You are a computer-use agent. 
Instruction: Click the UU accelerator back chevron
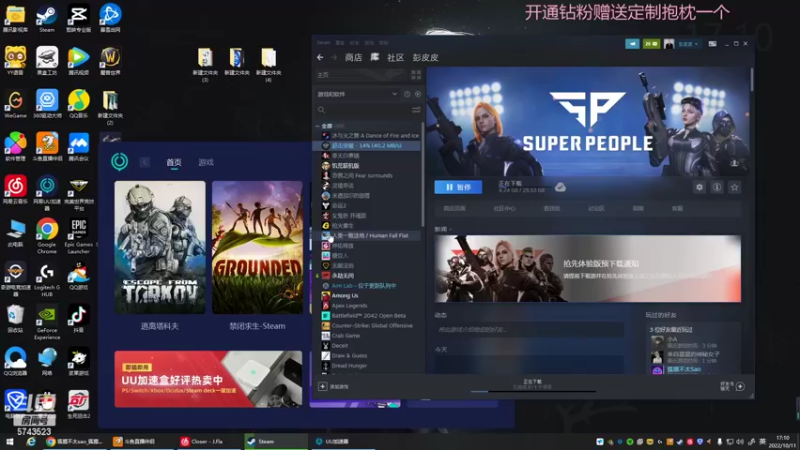coord(145,162)
